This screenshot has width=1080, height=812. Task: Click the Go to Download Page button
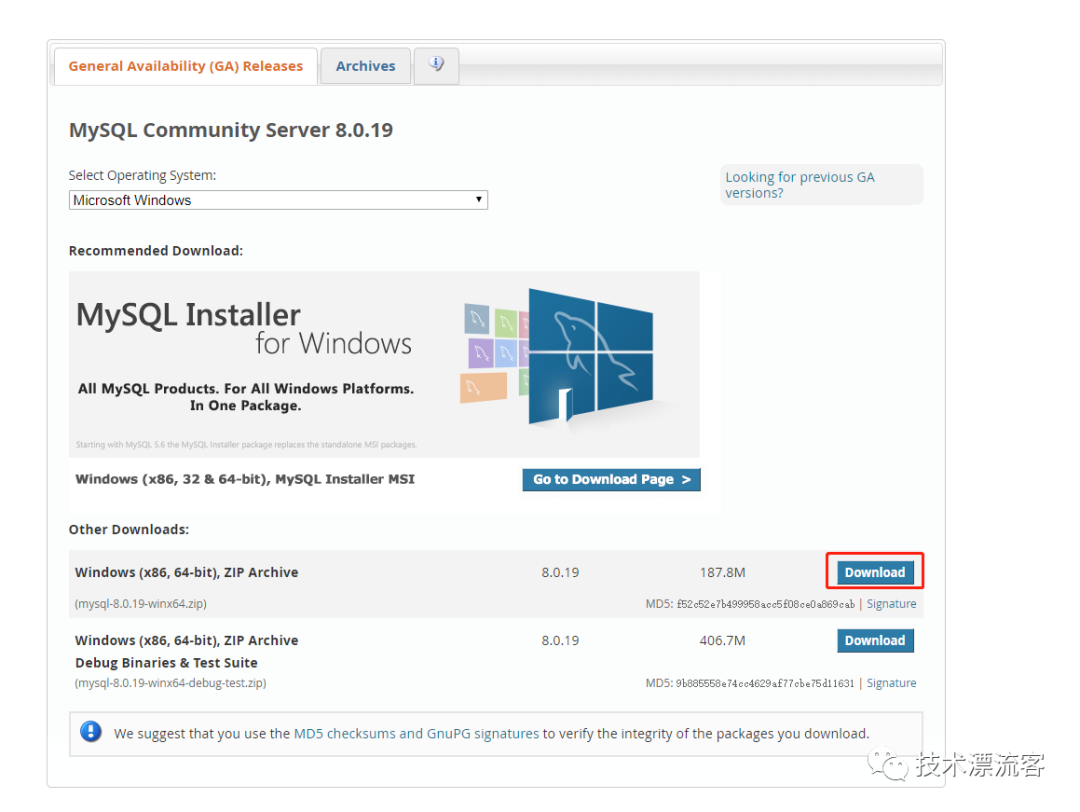pos(611,479)
